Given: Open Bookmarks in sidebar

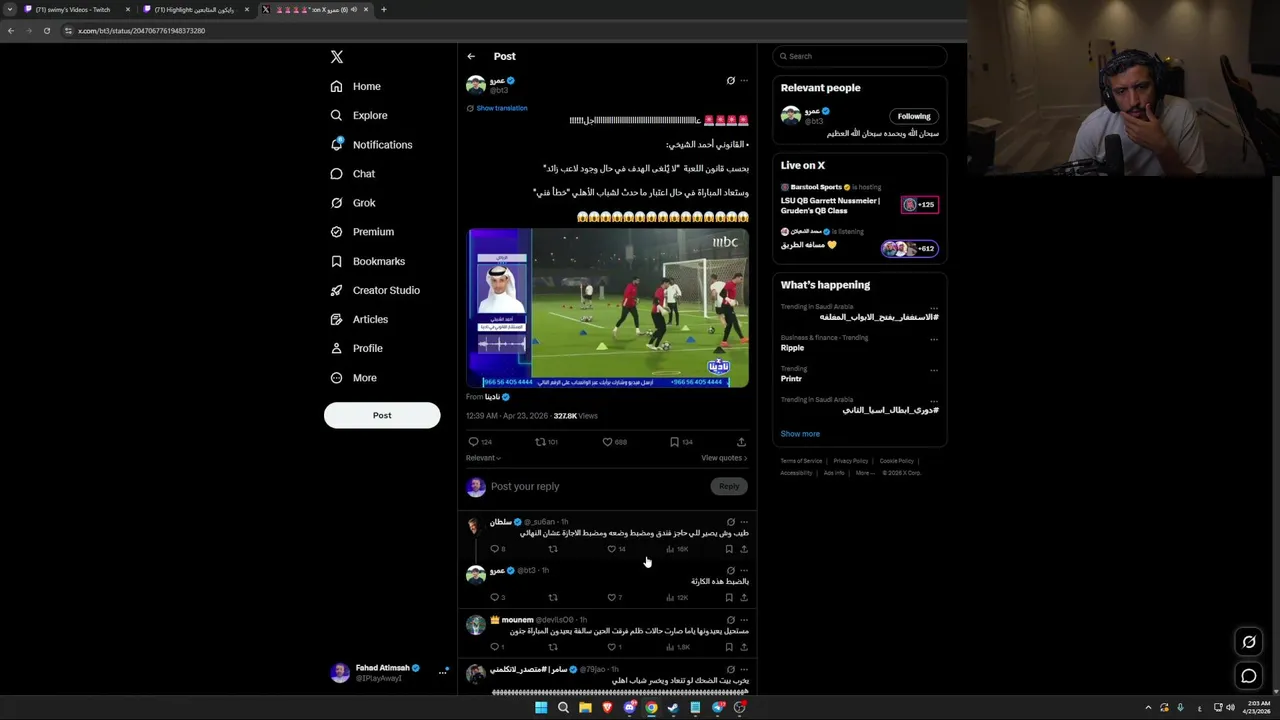Looking at the screenshot, I should pos(367,261).
